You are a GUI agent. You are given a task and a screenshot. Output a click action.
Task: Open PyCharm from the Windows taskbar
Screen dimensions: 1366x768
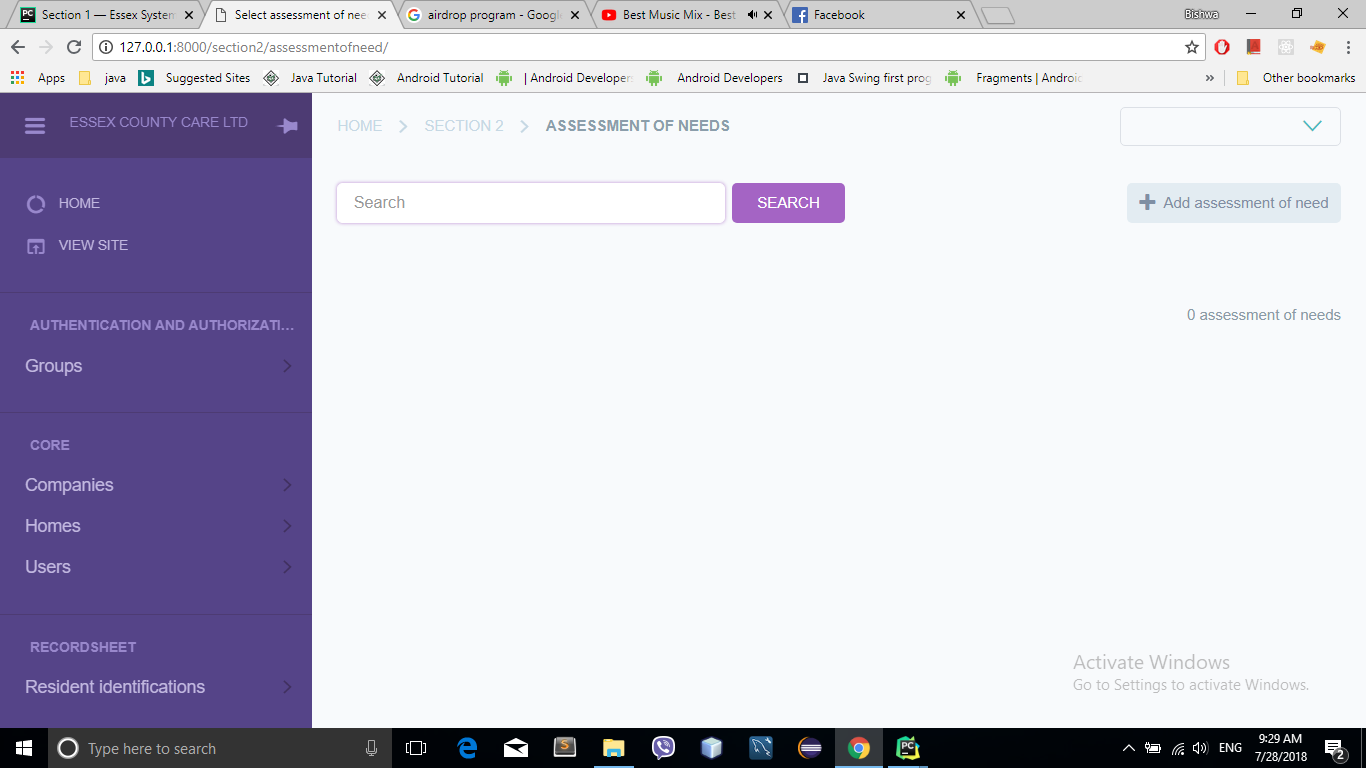(908, 748)
